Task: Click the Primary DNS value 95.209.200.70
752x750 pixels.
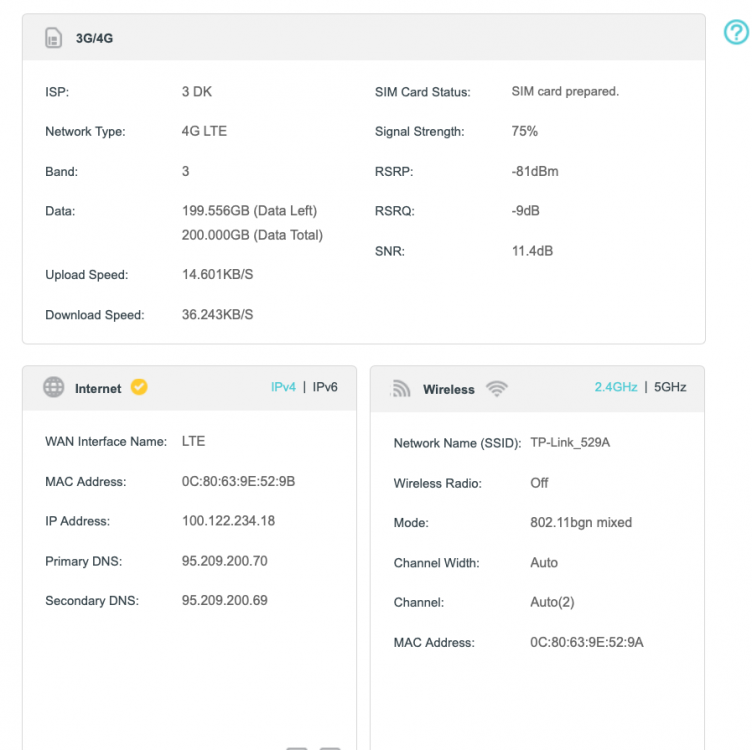Action: 224,561
